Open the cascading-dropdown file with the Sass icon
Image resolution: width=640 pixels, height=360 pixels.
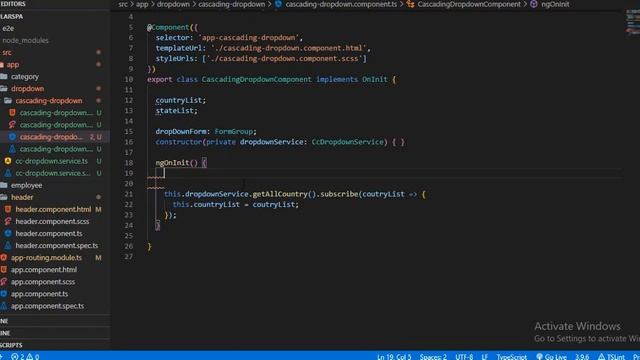[56, 125]
